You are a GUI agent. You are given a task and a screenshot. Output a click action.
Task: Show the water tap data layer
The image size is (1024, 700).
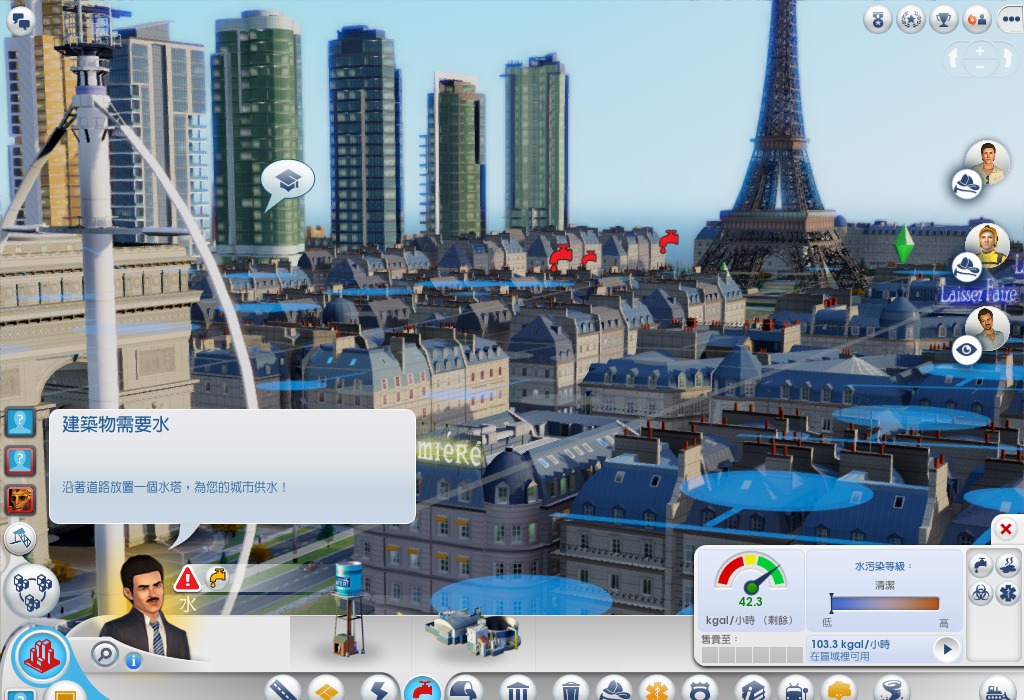[x=981, y=565]
